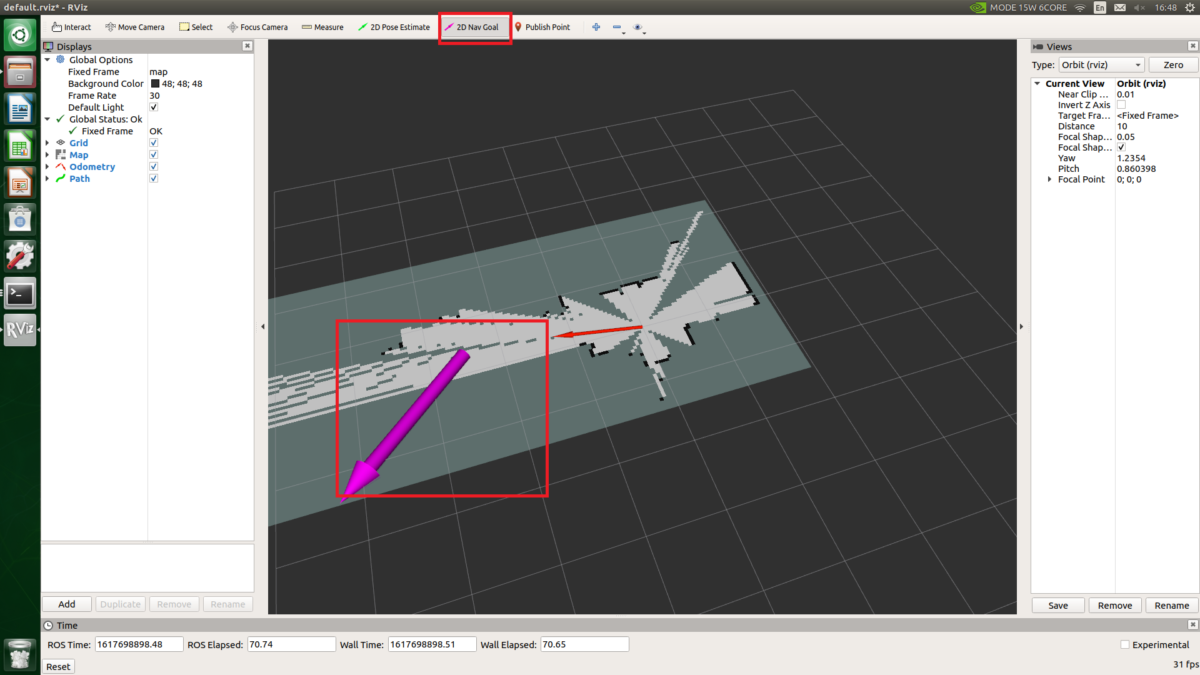
Task: Expand the Path display properties
Action: [x=45, y=178]
